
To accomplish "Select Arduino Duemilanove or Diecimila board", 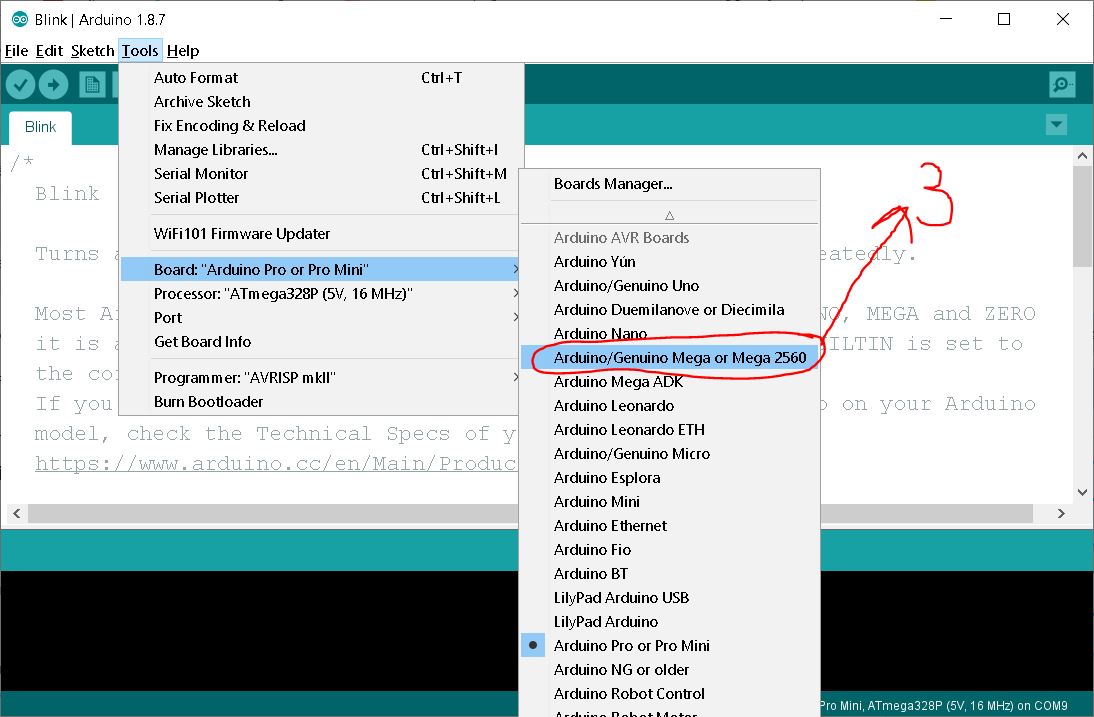I will tap(670, 310).
